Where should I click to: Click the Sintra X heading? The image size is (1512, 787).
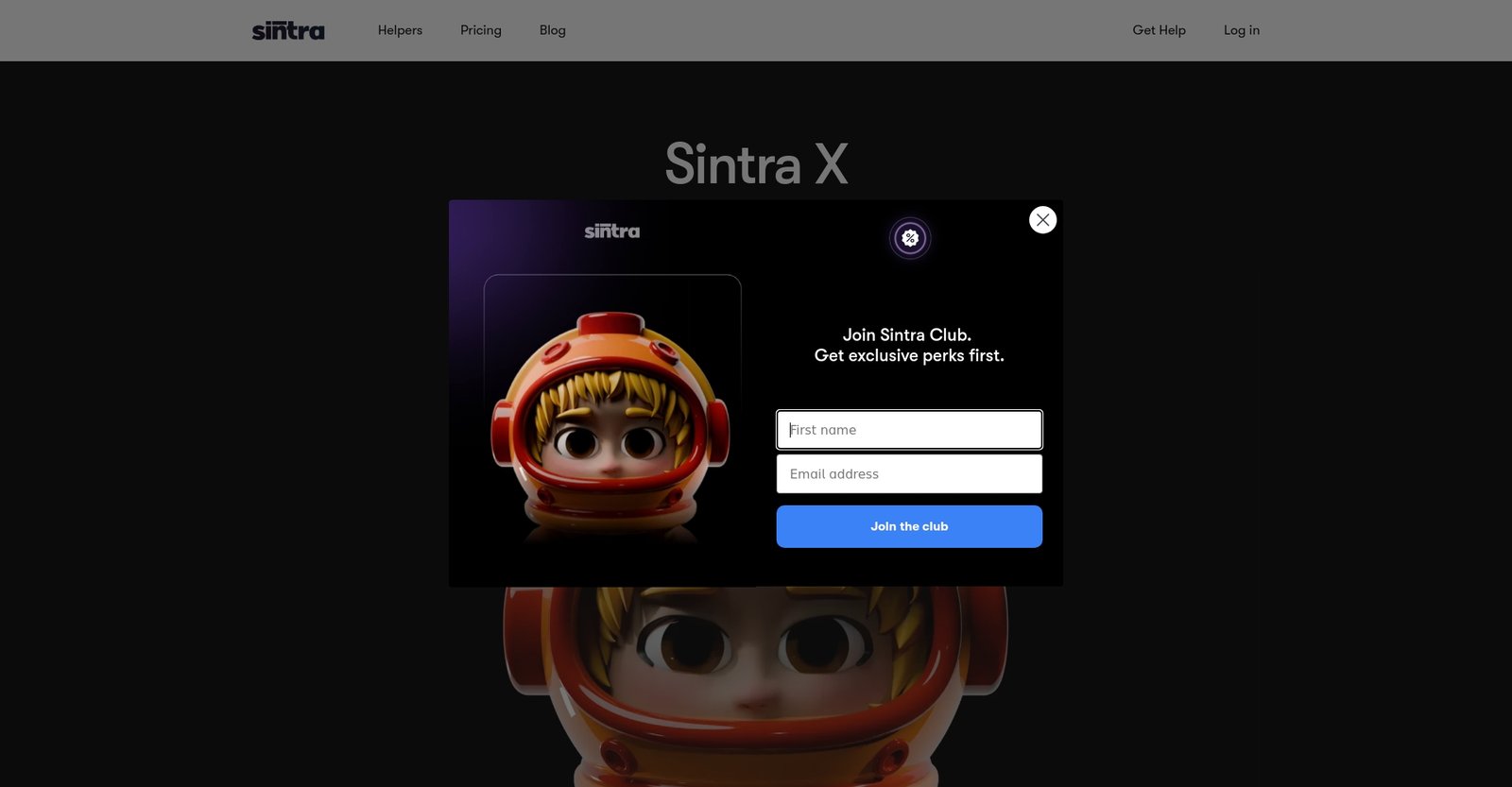coord(756,164)
